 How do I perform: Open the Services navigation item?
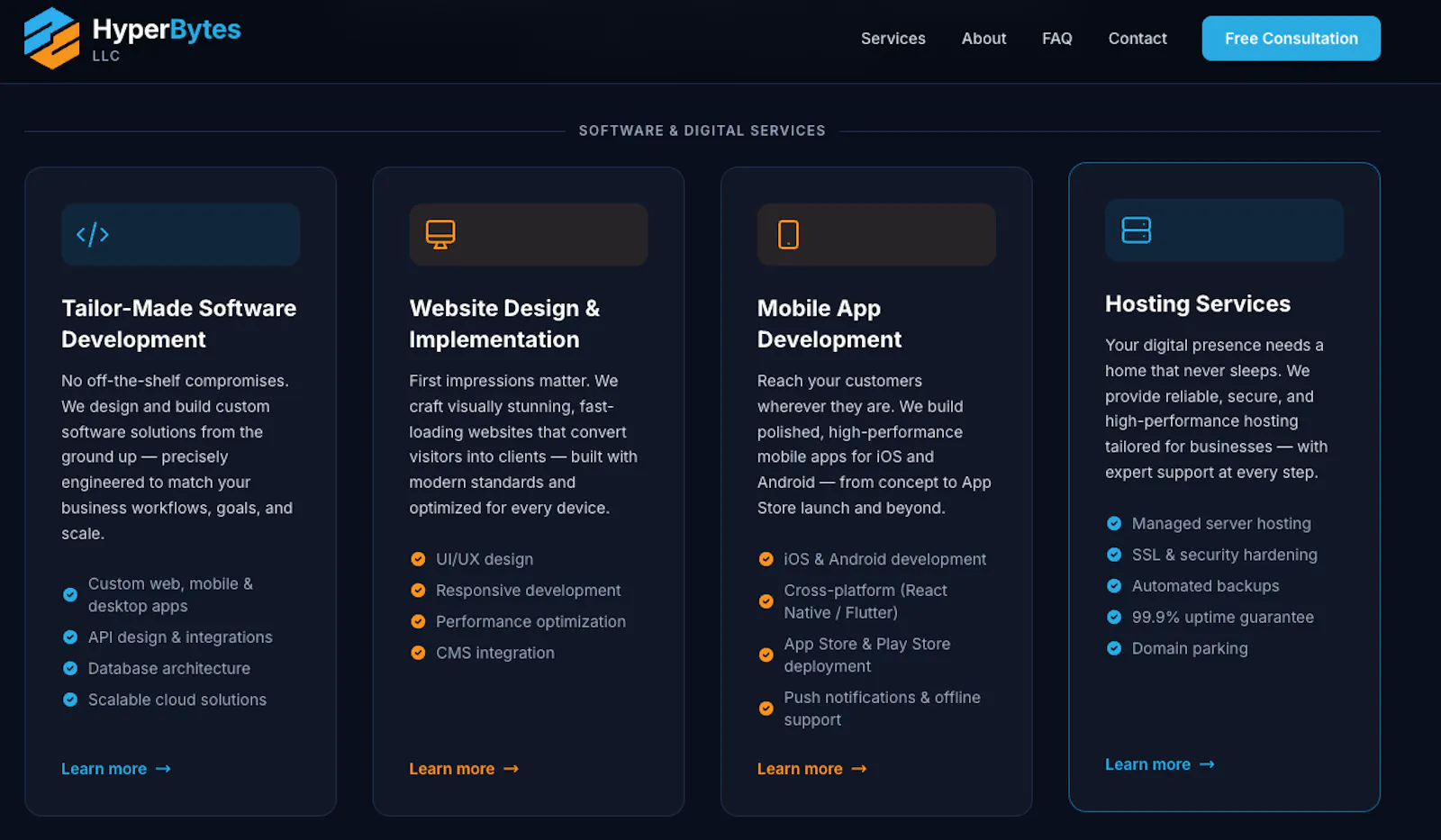pos(893,39)
